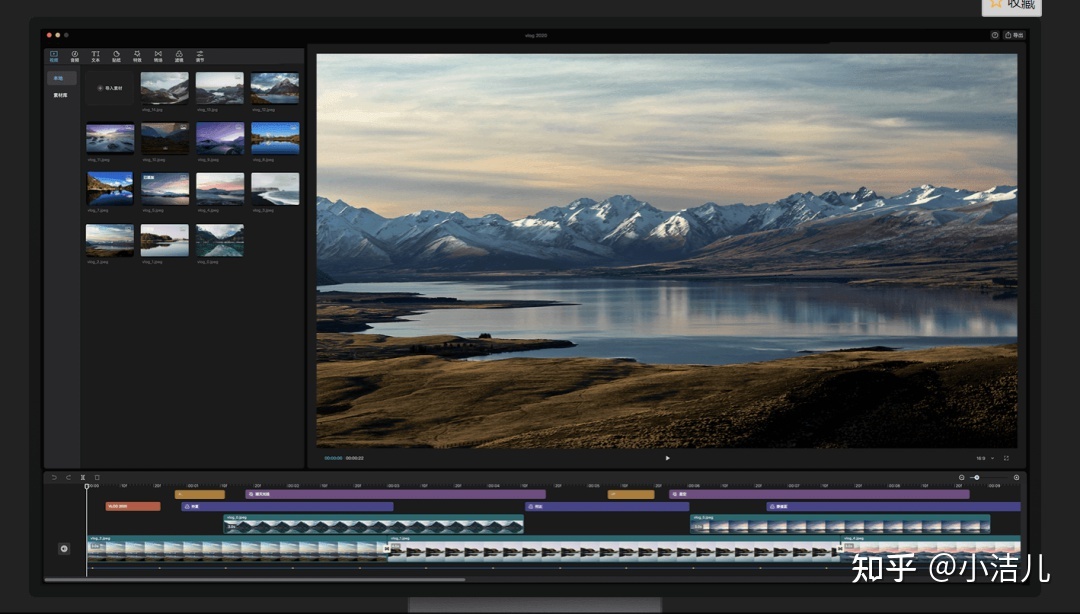Click the delete icon in timeline toolbar
This screenshot has width=1080, height=614.
(97, 477)
